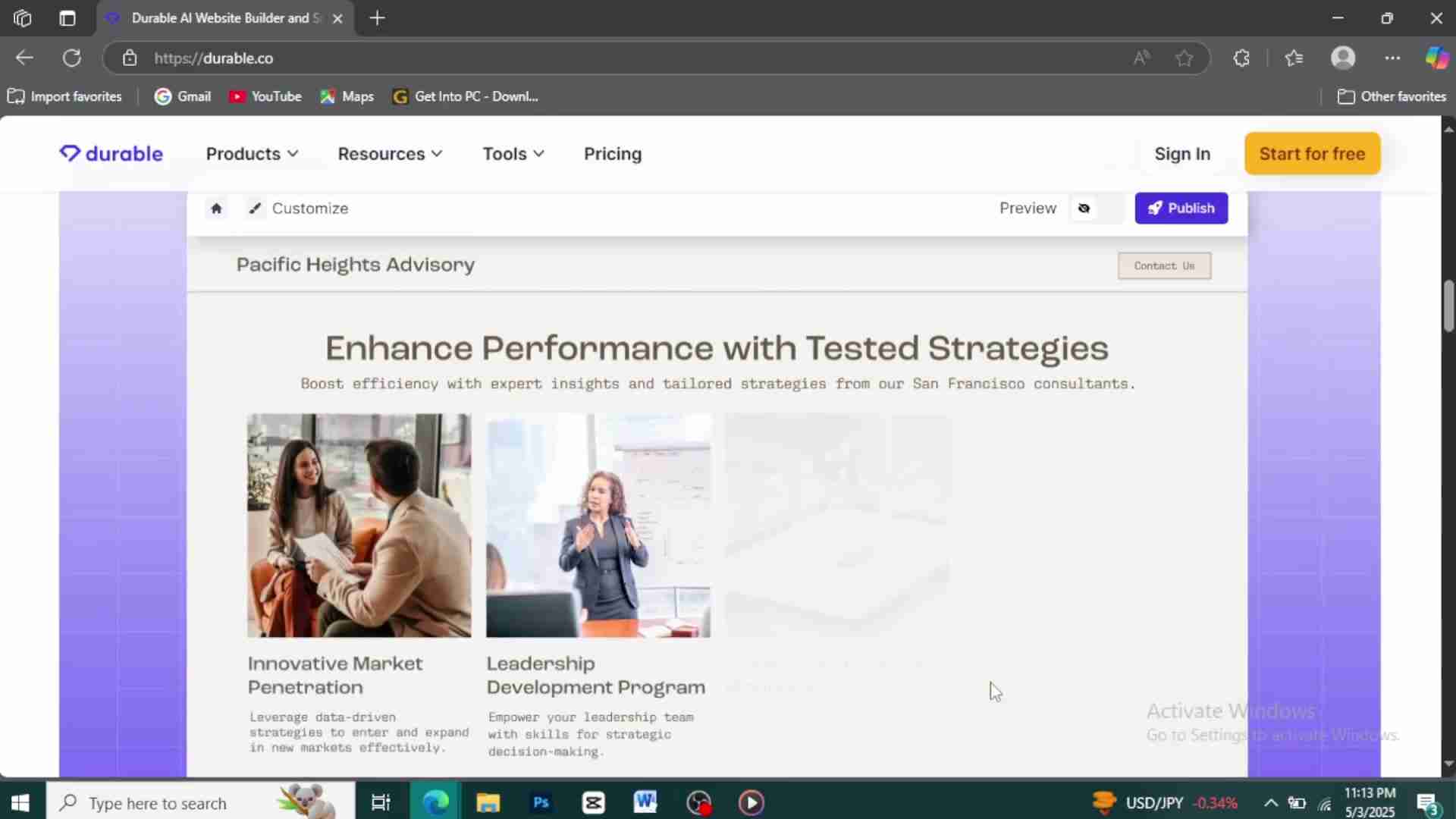
Task: Click the Sign In link
Action: tap(1181, 154)
